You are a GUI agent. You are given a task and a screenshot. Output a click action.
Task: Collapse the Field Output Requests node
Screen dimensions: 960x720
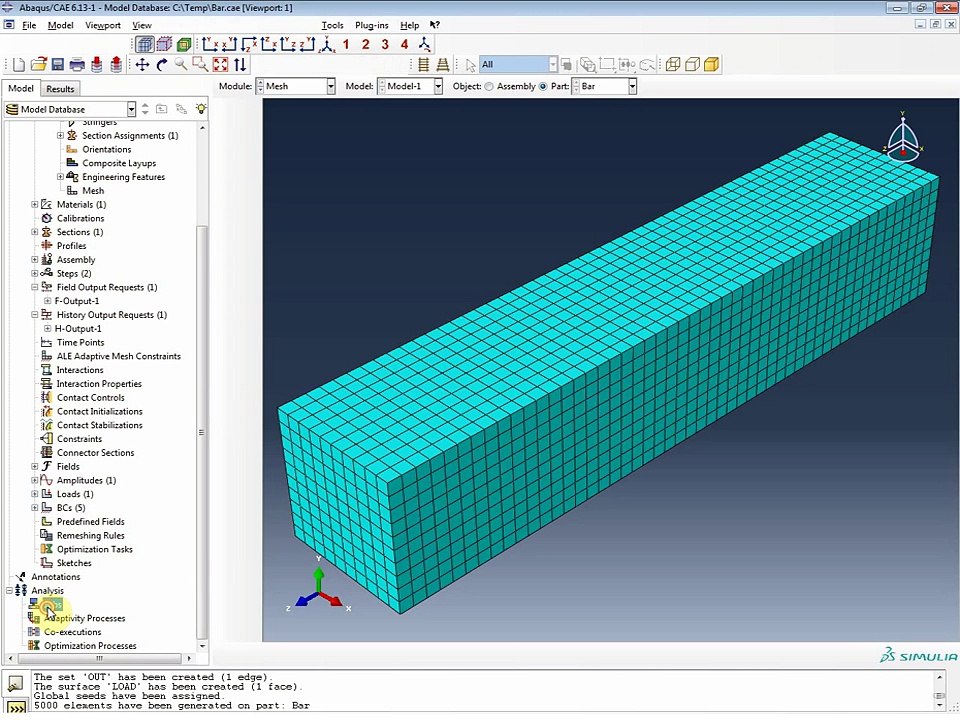[35, 287]
